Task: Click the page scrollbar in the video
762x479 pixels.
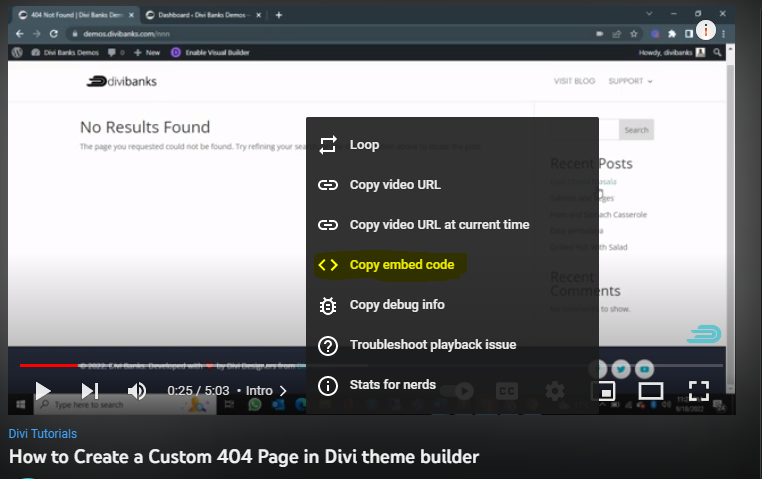Action: pos(730,219)
